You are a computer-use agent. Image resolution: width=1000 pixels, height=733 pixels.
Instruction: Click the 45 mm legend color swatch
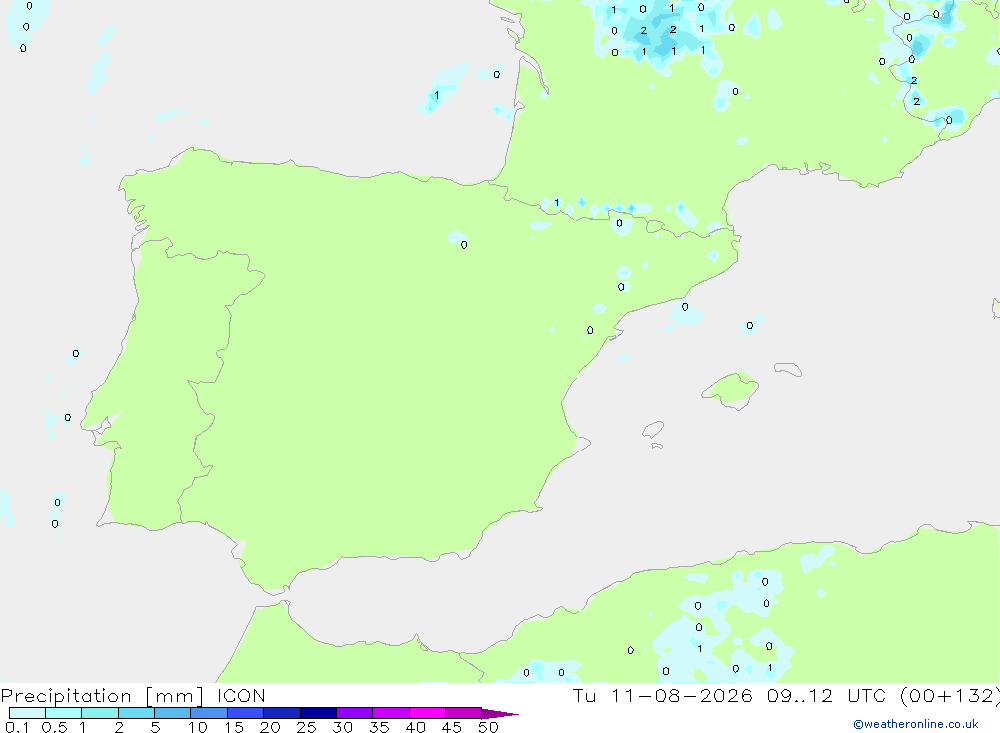(463, 713)
